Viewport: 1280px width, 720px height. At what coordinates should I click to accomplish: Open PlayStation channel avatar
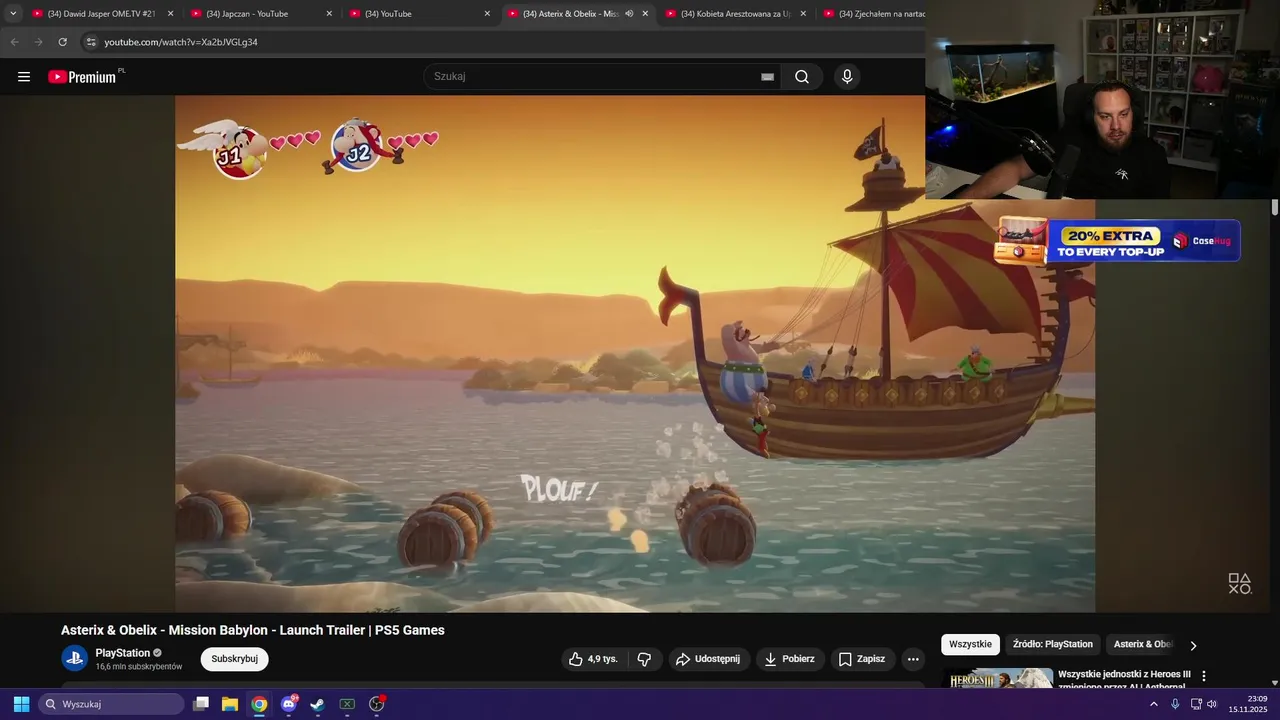click(75, 658)
